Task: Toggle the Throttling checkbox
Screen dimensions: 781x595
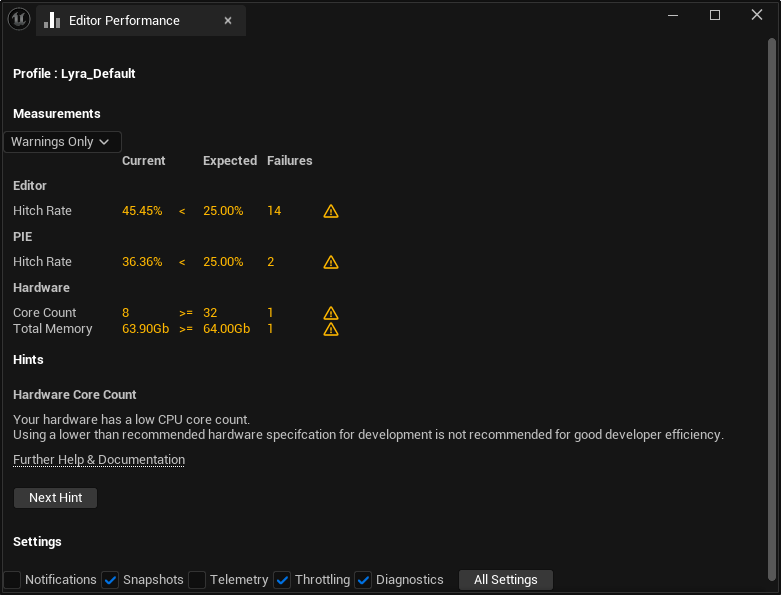Action: pyautogui.click(x=282, y=580)
